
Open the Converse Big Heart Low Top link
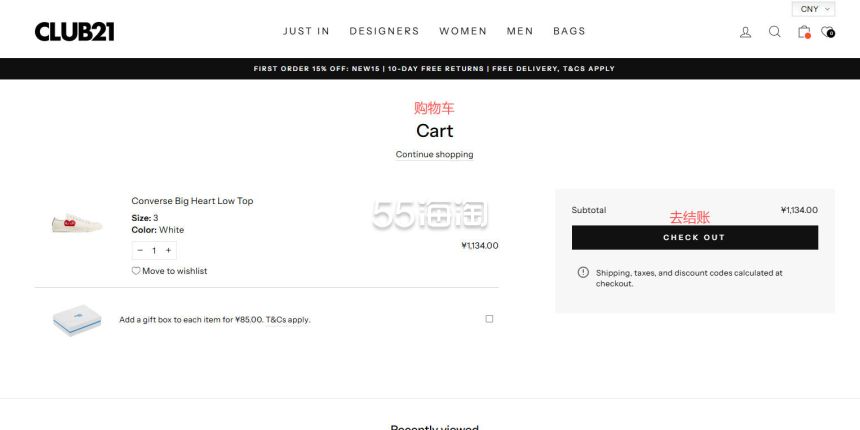pos(192,201)
